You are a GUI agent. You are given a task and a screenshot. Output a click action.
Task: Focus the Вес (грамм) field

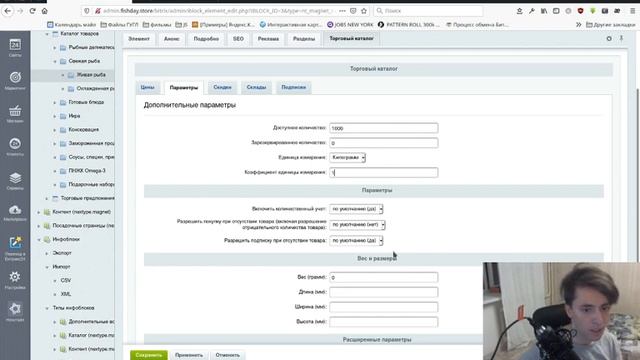pos(384,278)
